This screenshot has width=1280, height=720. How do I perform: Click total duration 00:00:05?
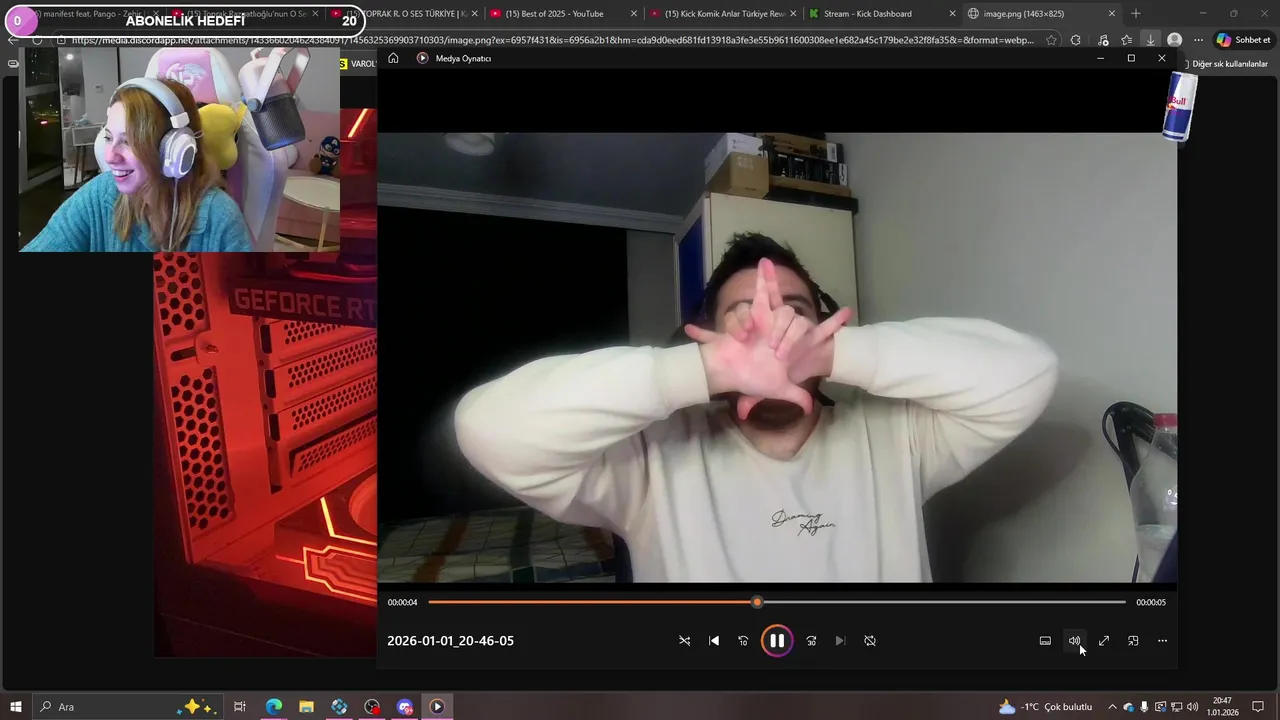click(1151, 602)
